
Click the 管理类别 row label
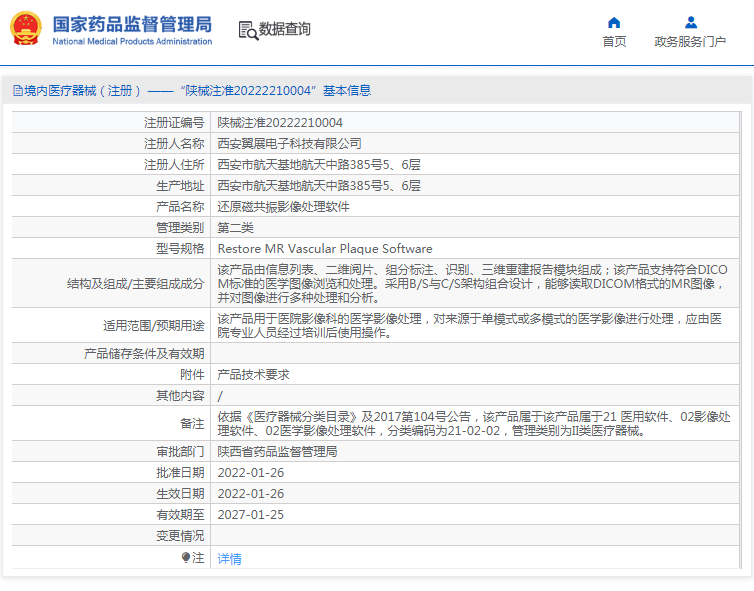[180, 227]
